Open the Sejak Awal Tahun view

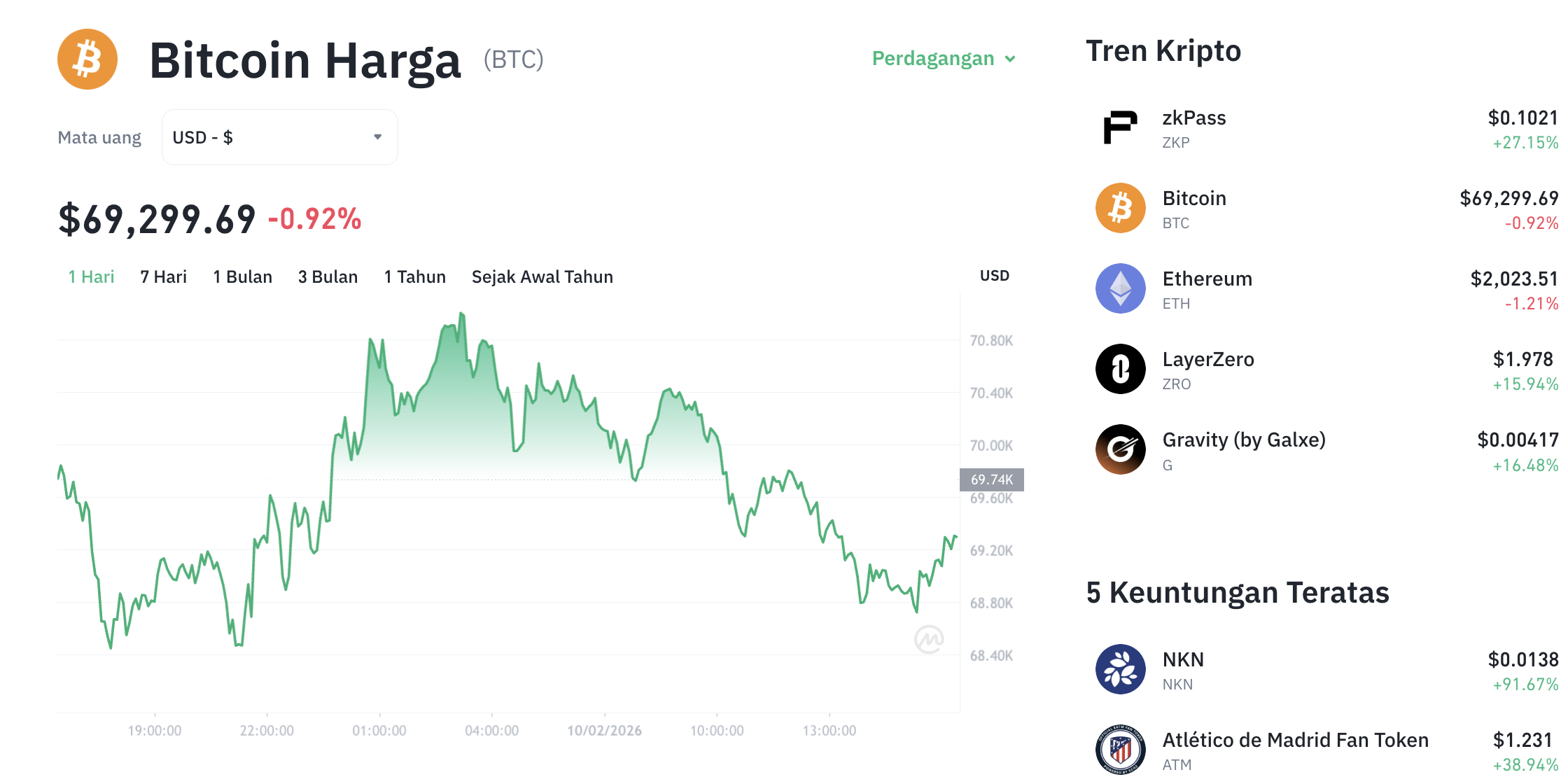542,276
